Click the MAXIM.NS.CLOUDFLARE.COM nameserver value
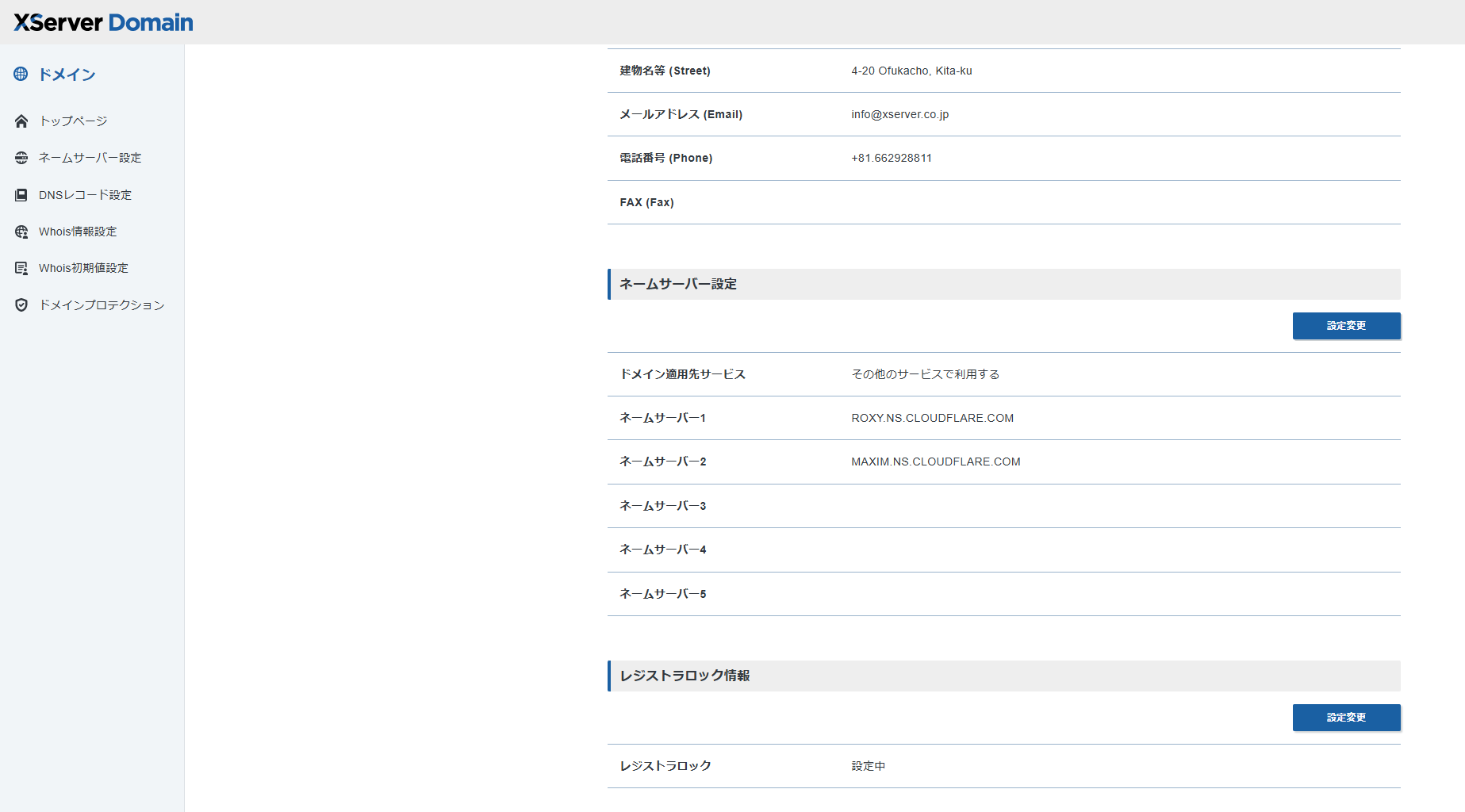 (935, 462)
